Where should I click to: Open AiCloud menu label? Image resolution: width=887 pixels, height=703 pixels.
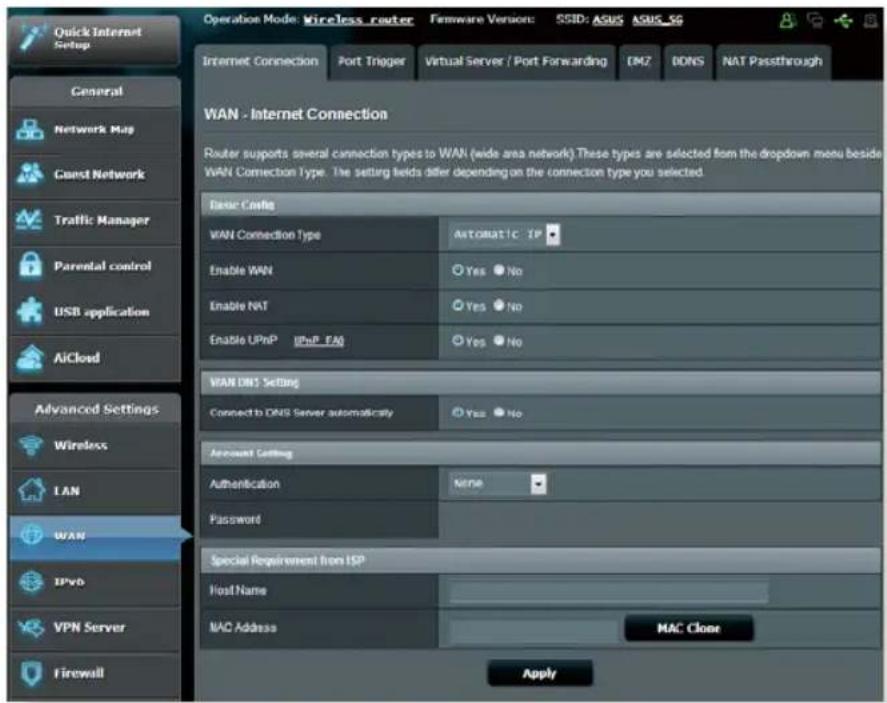pos(76,357)
